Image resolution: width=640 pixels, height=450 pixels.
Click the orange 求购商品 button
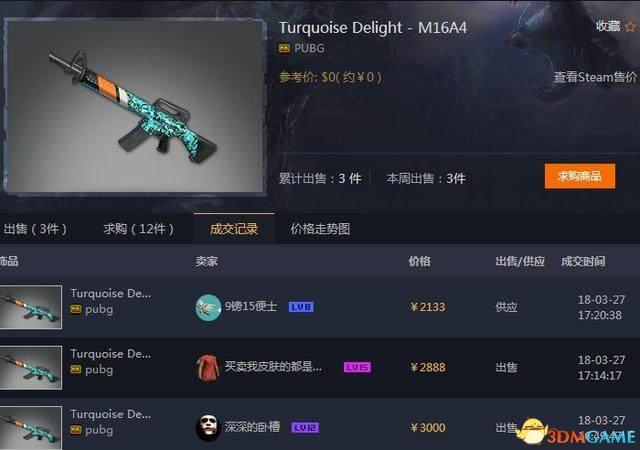[x=580, y=176]
